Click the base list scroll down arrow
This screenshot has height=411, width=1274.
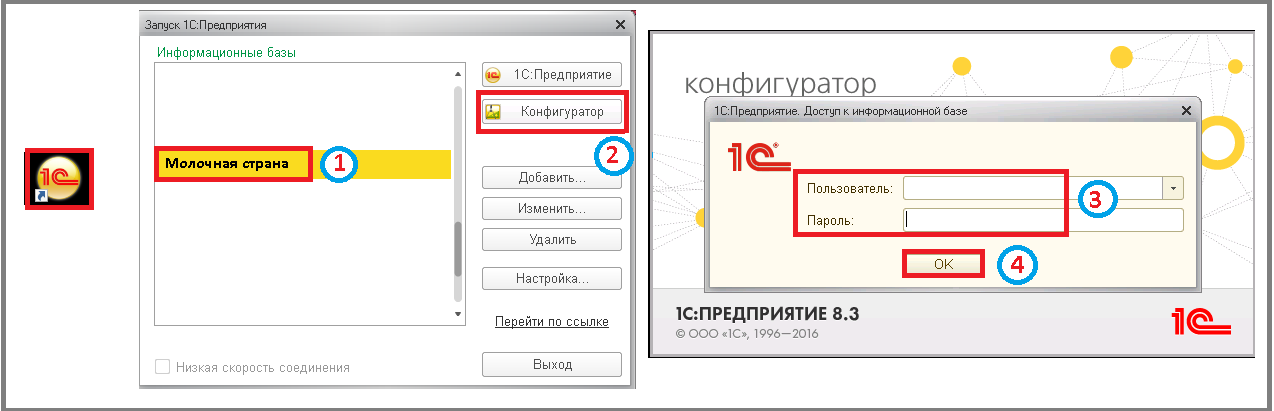(459, 314)
